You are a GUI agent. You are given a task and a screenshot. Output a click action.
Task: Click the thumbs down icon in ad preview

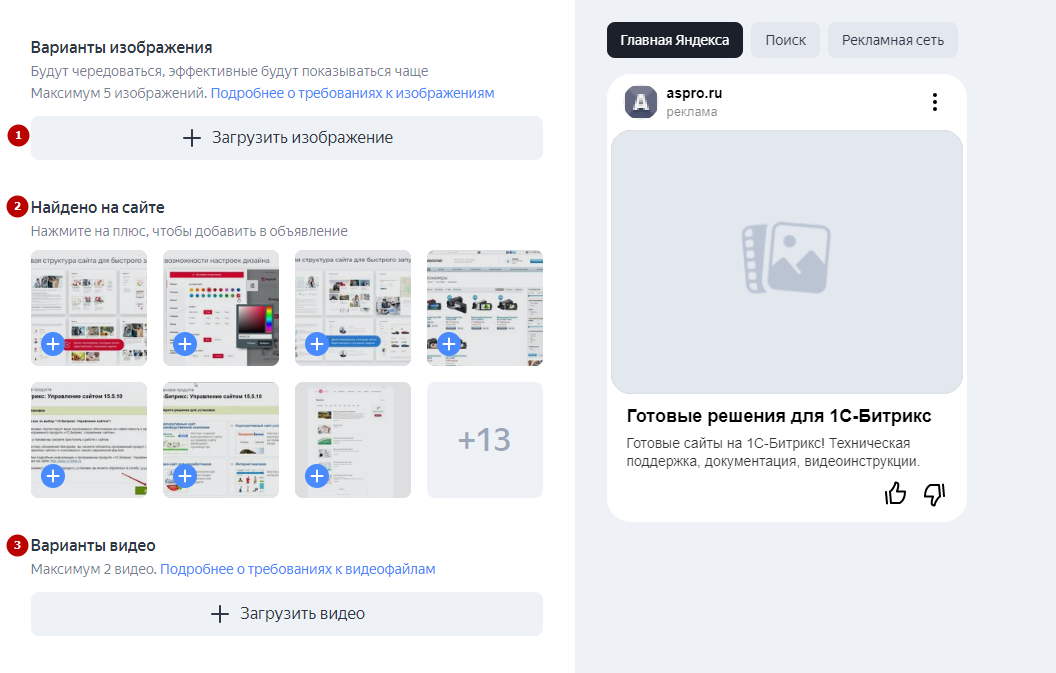pyautogui.click(x=934, y=493)
